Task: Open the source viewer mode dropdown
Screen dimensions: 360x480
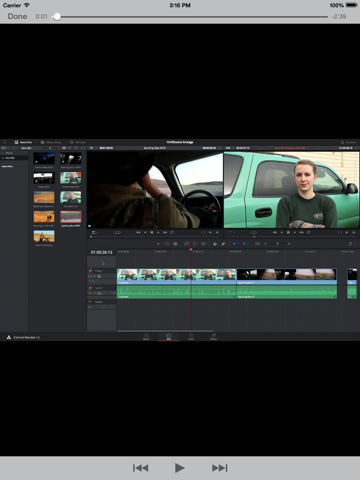Action: 94,232
